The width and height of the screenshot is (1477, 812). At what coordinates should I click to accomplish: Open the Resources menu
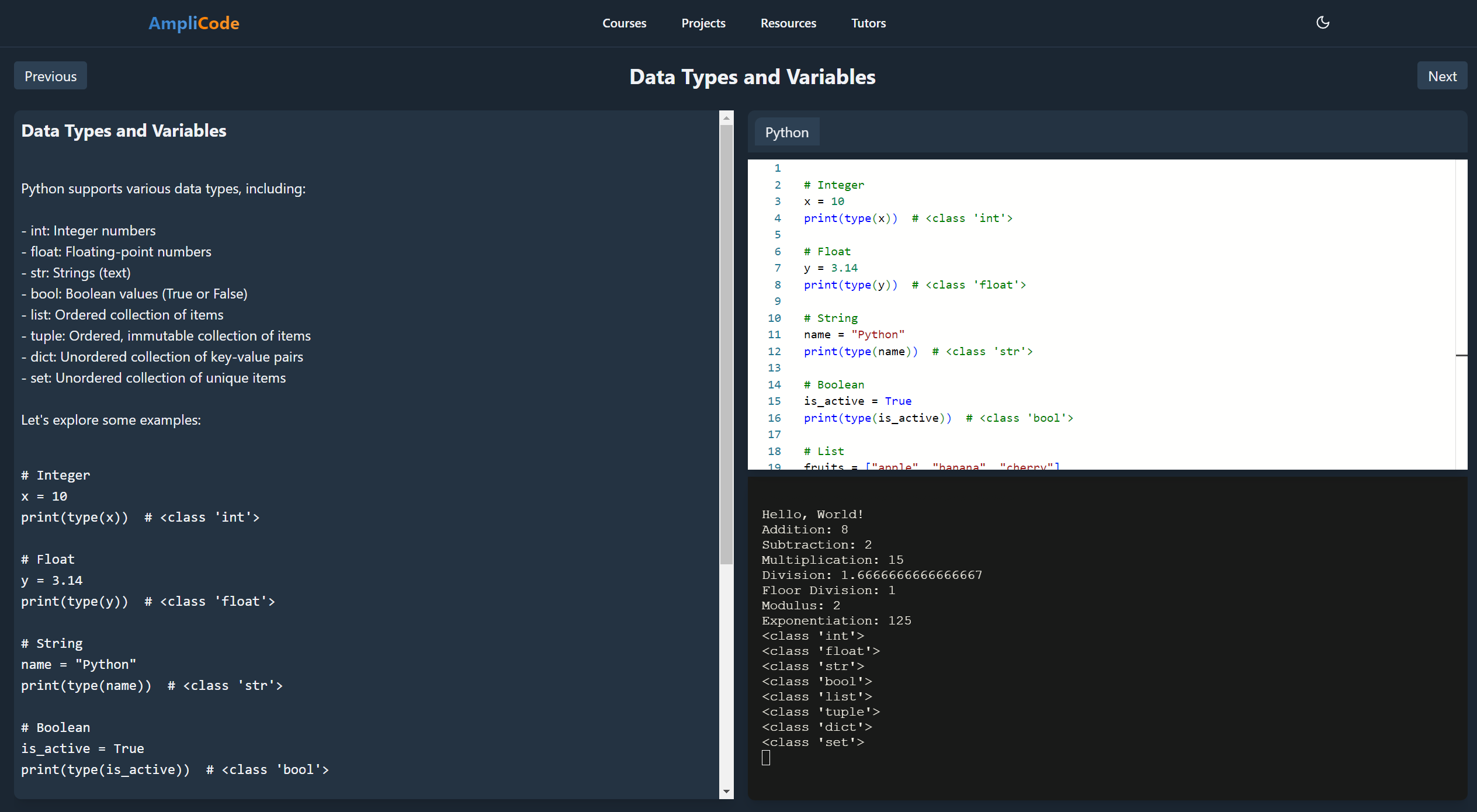pos(788,23)
